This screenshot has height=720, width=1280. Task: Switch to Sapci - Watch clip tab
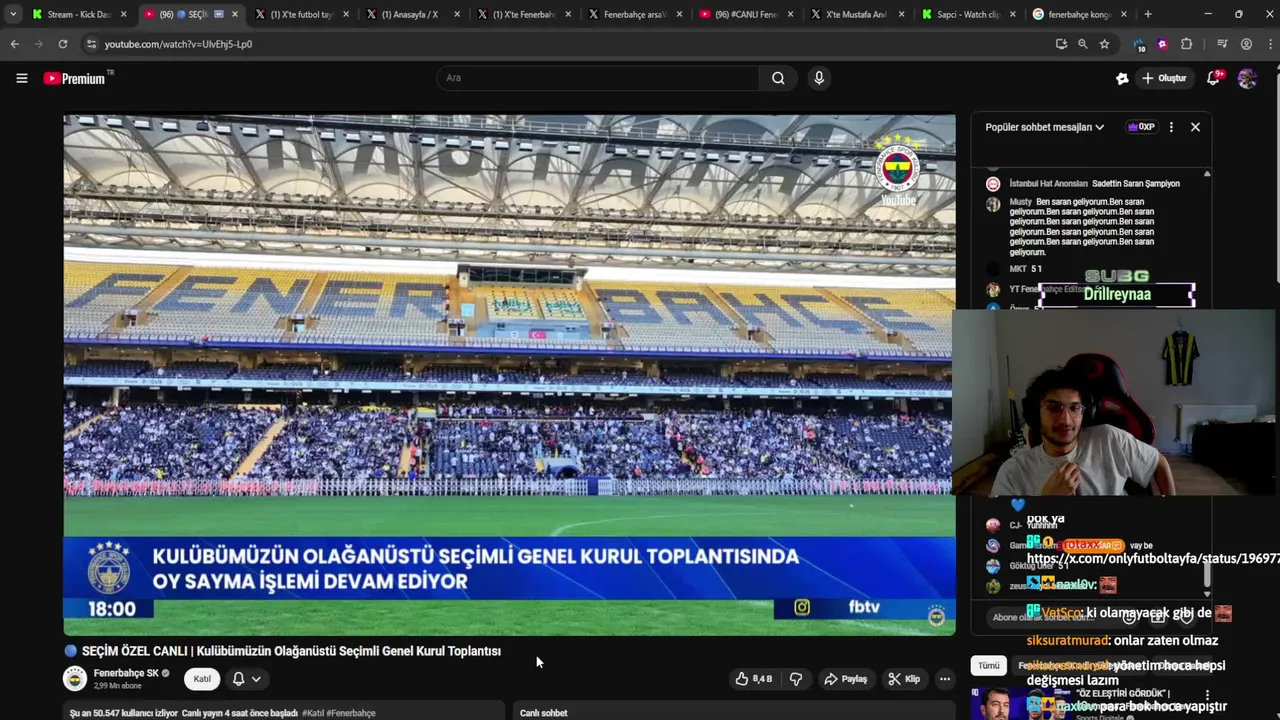[968, 15]
